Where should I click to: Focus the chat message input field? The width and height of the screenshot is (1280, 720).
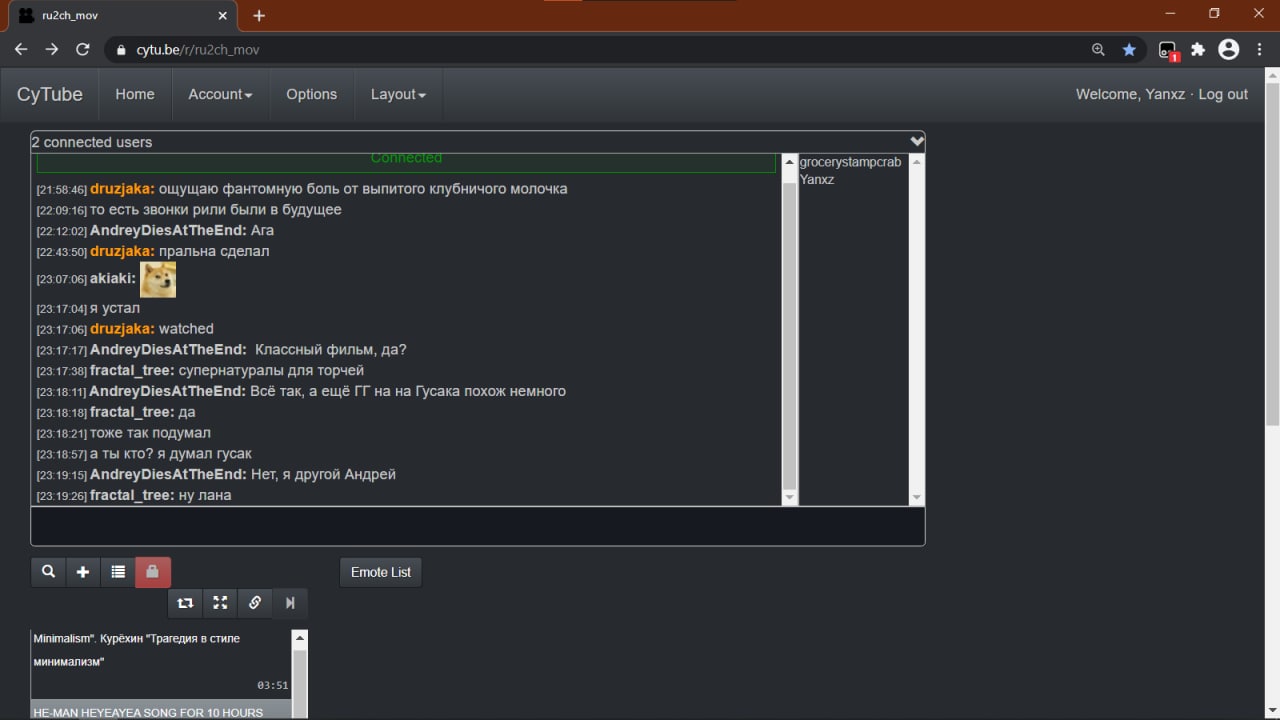click(478, 526)
